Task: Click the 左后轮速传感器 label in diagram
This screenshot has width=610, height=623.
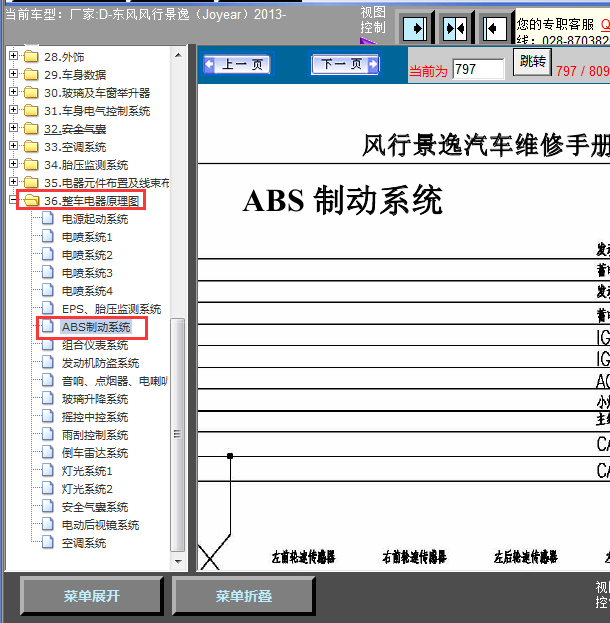Action: point(525,557)
